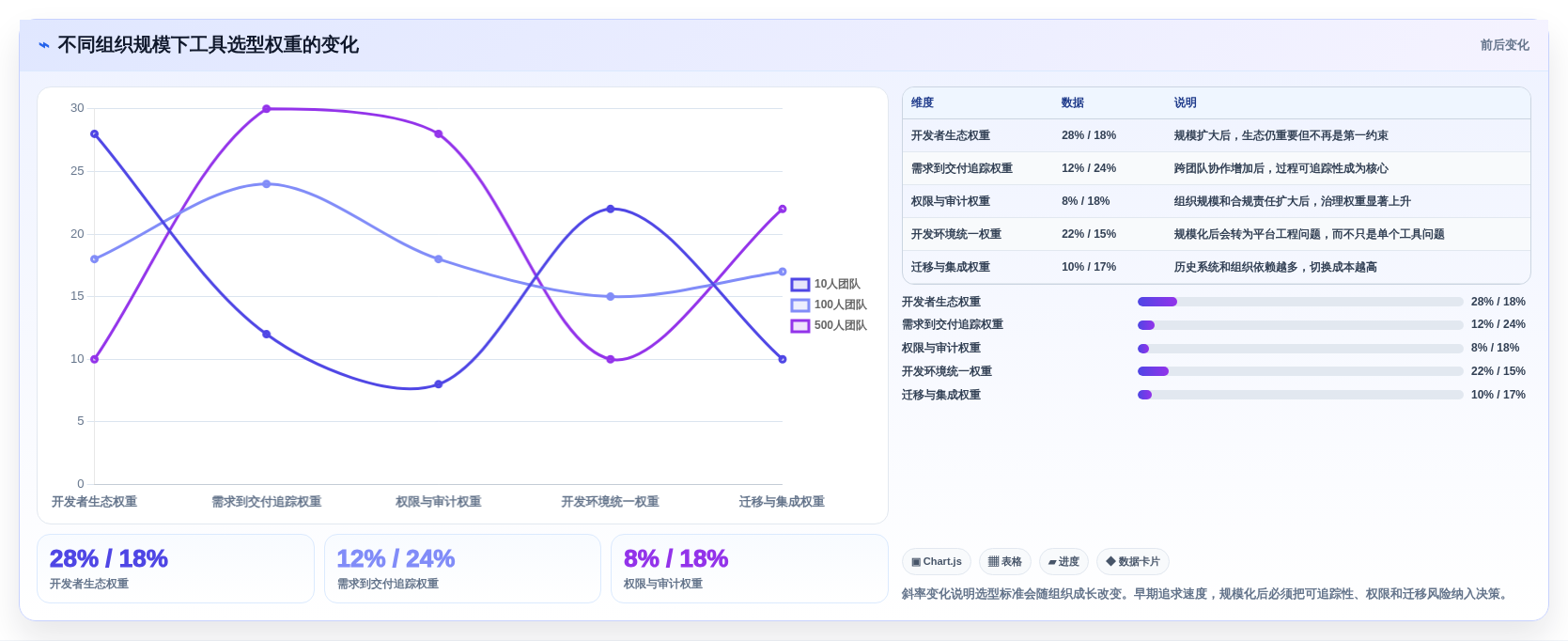Image resolution: width=1568 pixels, height=641 pixels.
Task: Click the 权限与审计权重 x-axis label
Action: tap(439, 502)
